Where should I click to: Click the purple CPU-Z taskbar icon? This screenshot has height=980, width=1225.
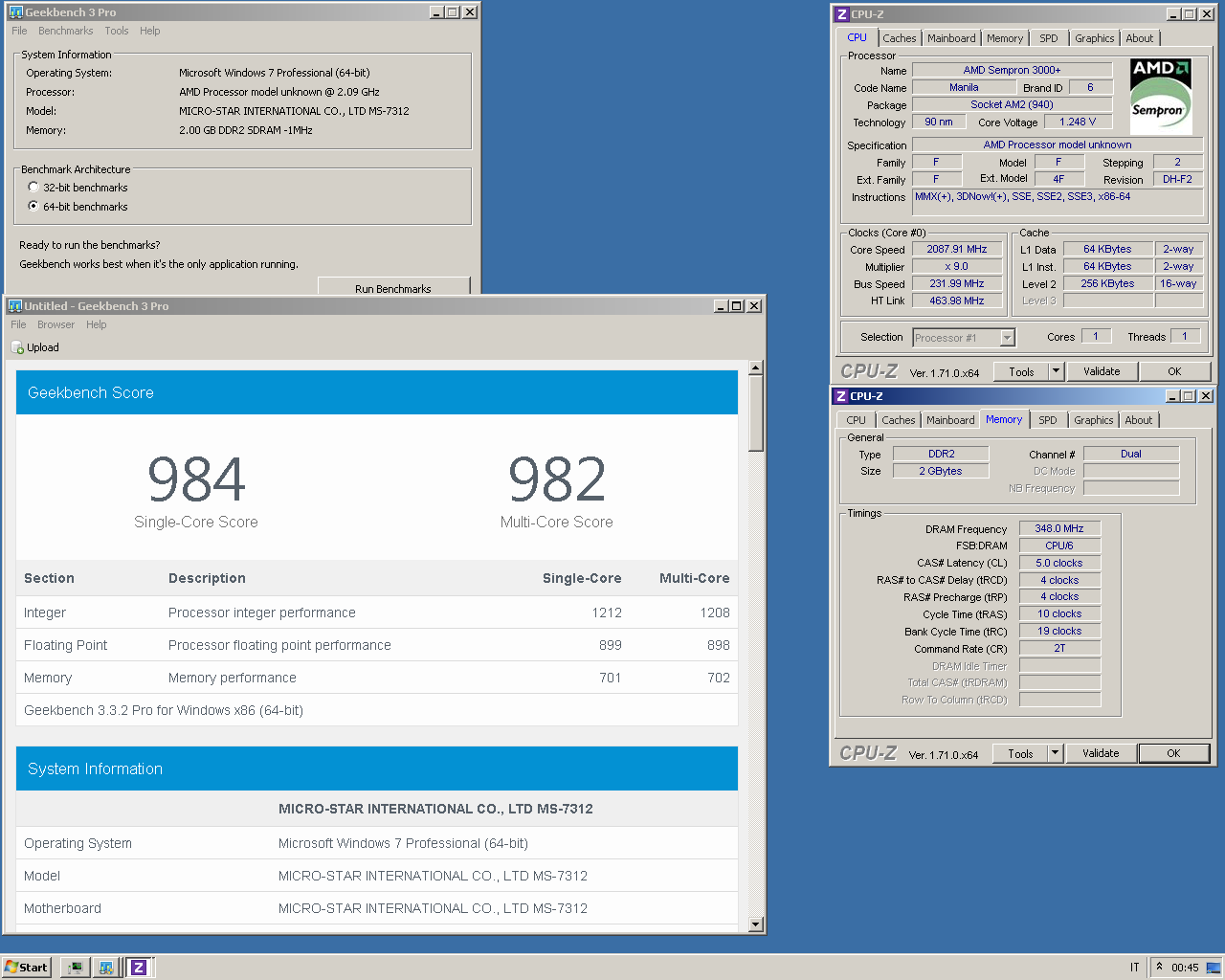(139, 968)
